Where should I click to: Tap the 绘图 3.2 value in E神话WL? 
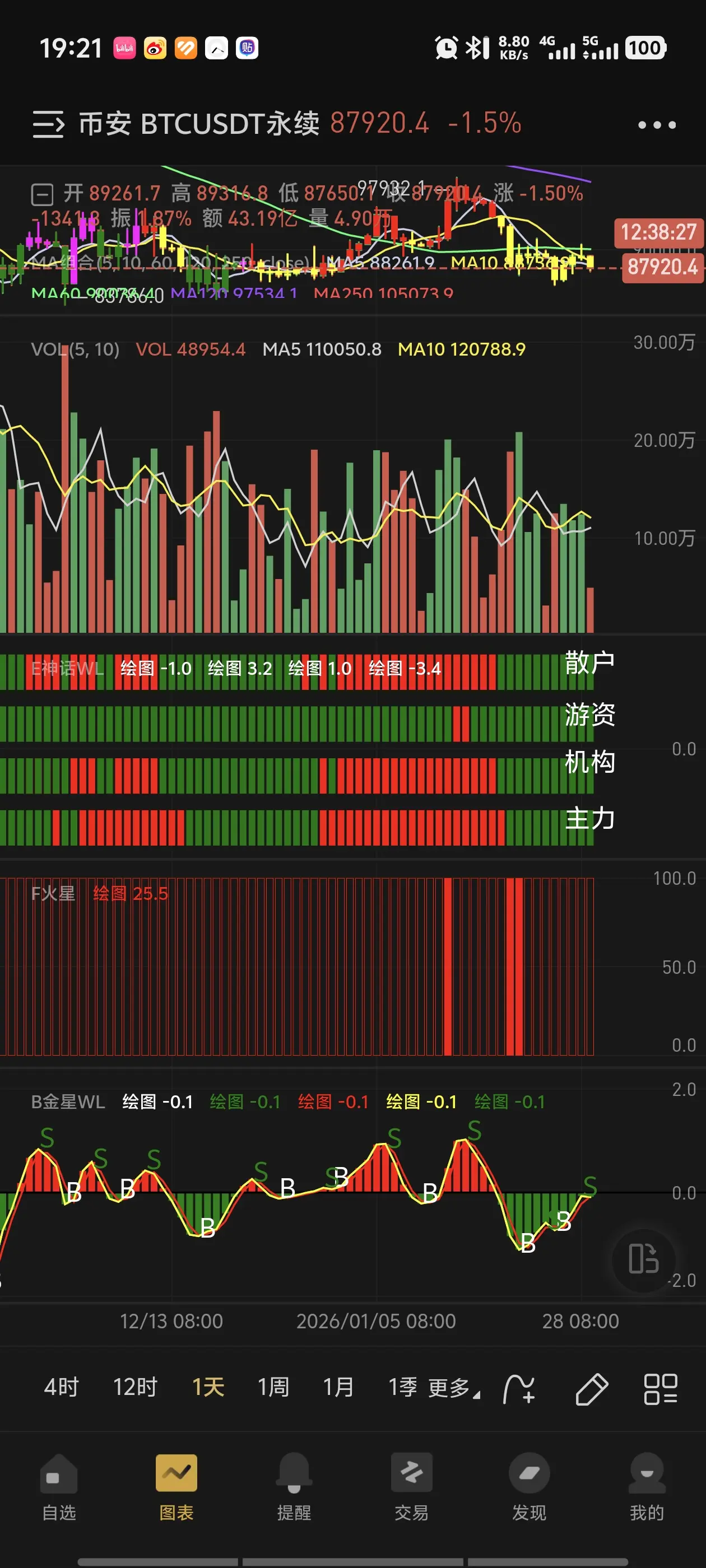(x=240, y=668)
